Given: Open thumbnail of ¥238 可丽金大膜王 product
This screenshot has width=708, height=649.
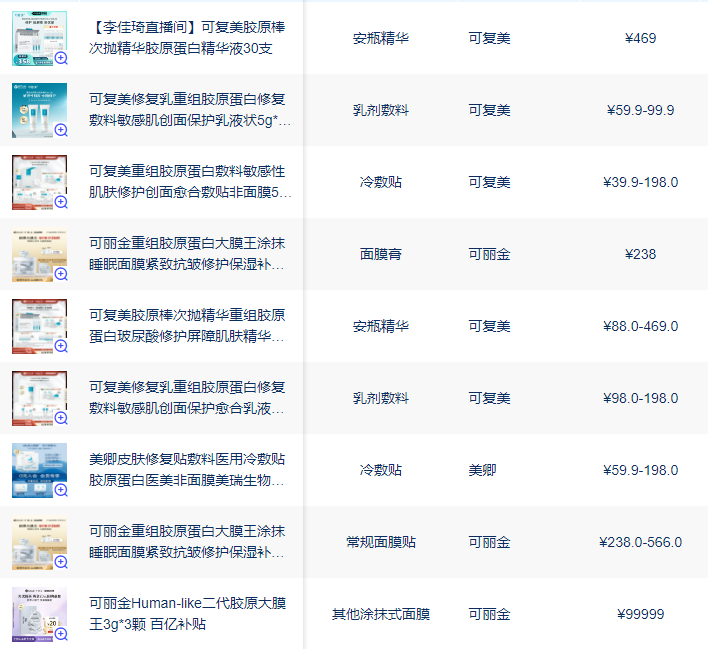Looking at the screenshot, I should tap(39, 254).
